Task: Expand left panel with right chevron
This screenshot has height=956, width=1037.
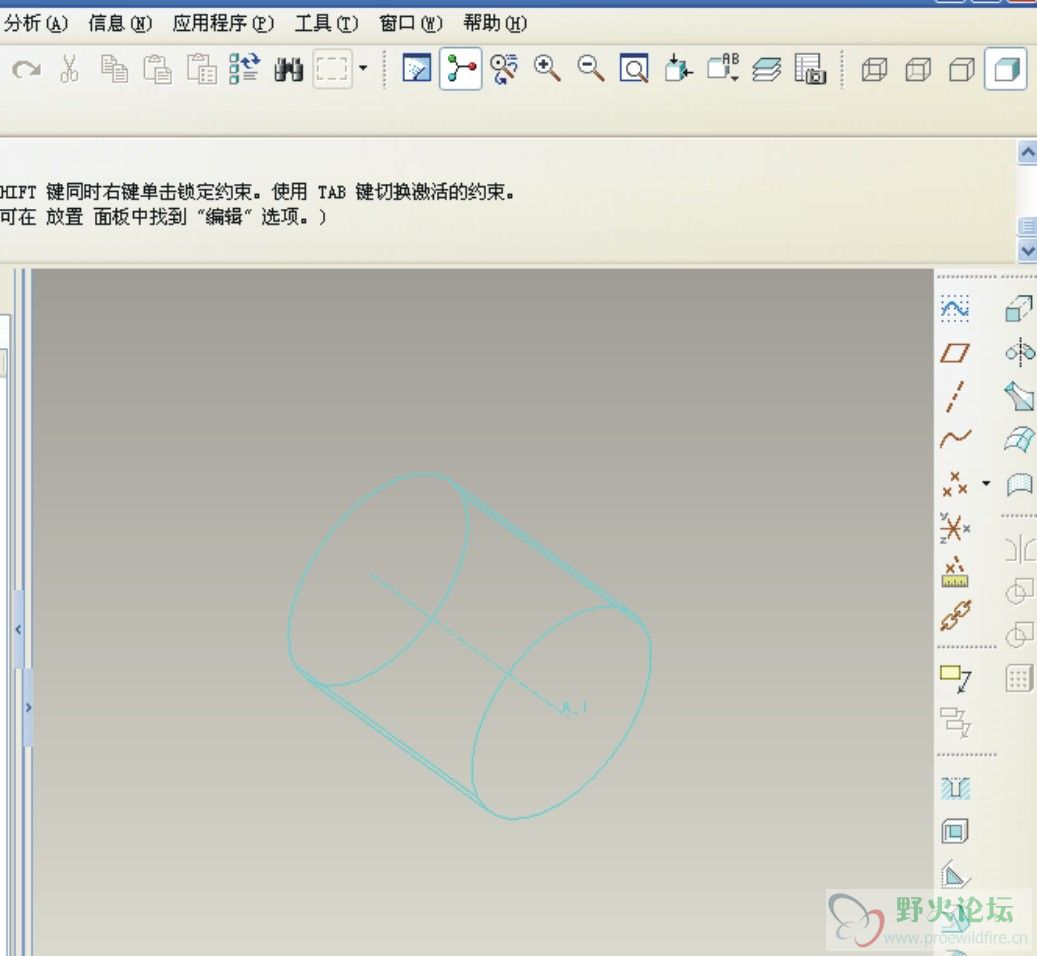Action: (28, 707)
